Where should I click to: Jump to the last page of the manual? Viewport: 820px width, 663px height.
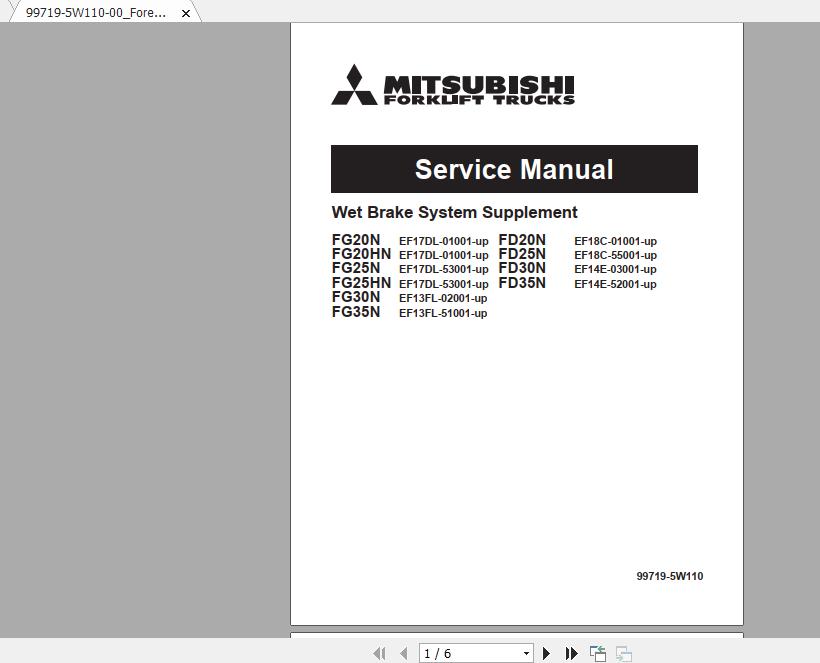coord(571,653)
